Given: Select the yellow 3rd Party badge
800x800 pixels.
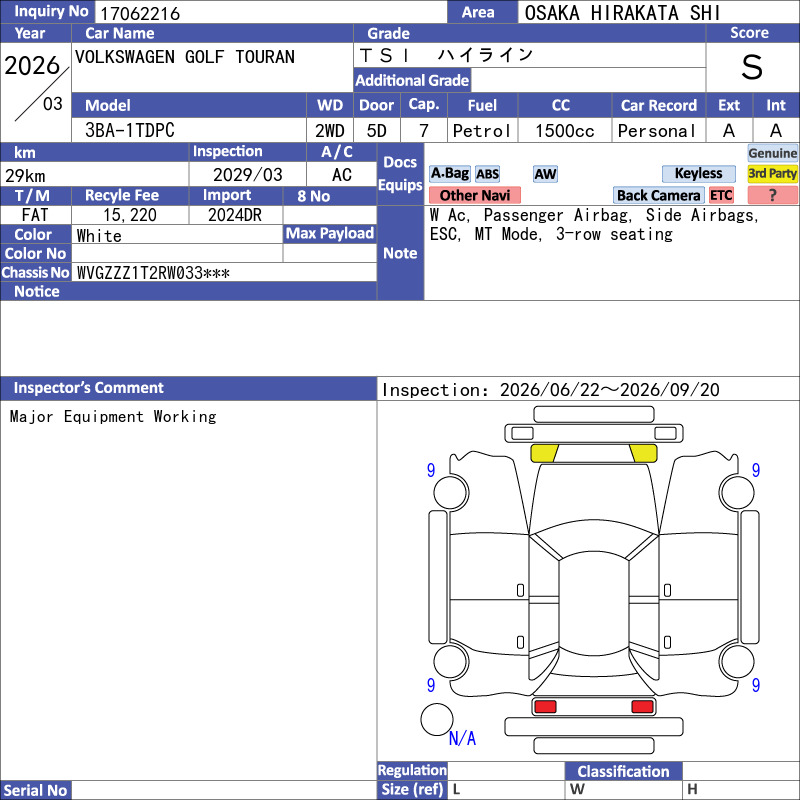Looking at the screenshot, I should [x=772, y=173].
